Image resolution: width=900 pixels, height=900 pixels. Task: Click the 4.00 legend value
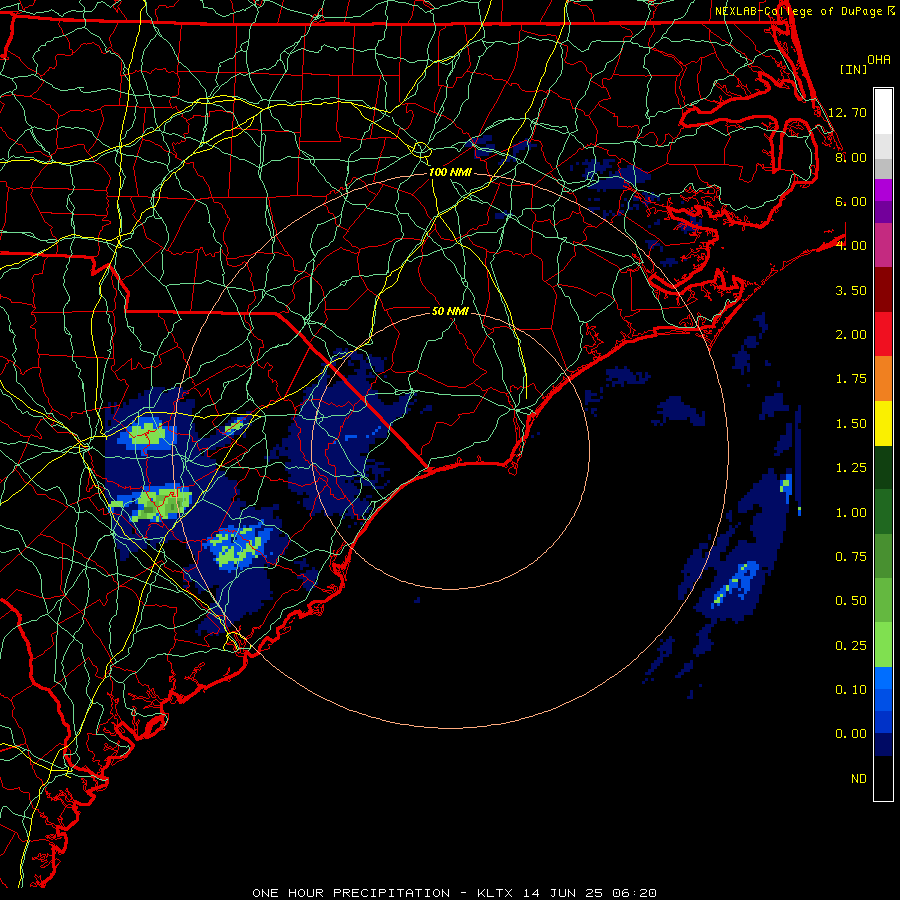pyautogui.click(x=851, y=246)
